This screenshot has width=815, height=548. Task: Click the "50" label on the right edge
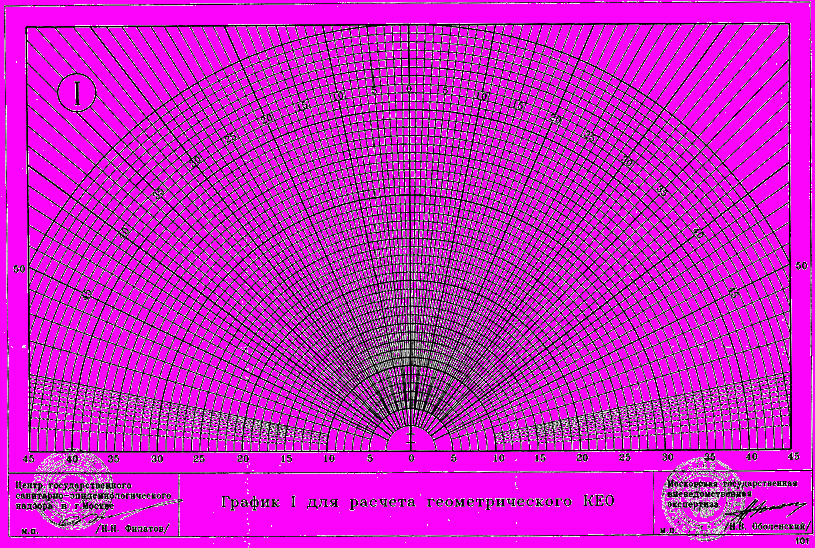(x=801, y=266)
